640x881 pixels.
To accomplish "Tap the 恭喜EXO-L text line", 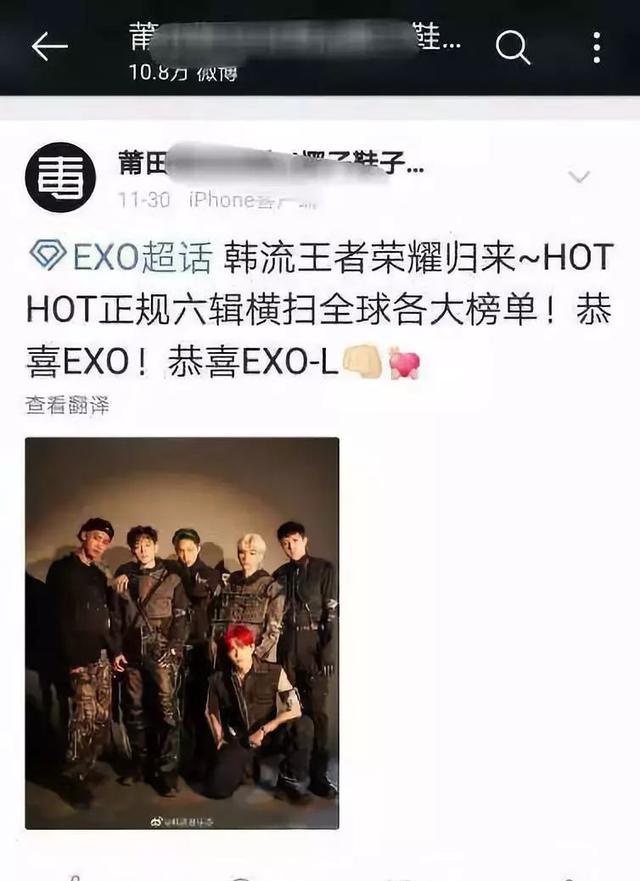I will click(x=253, y=362).
